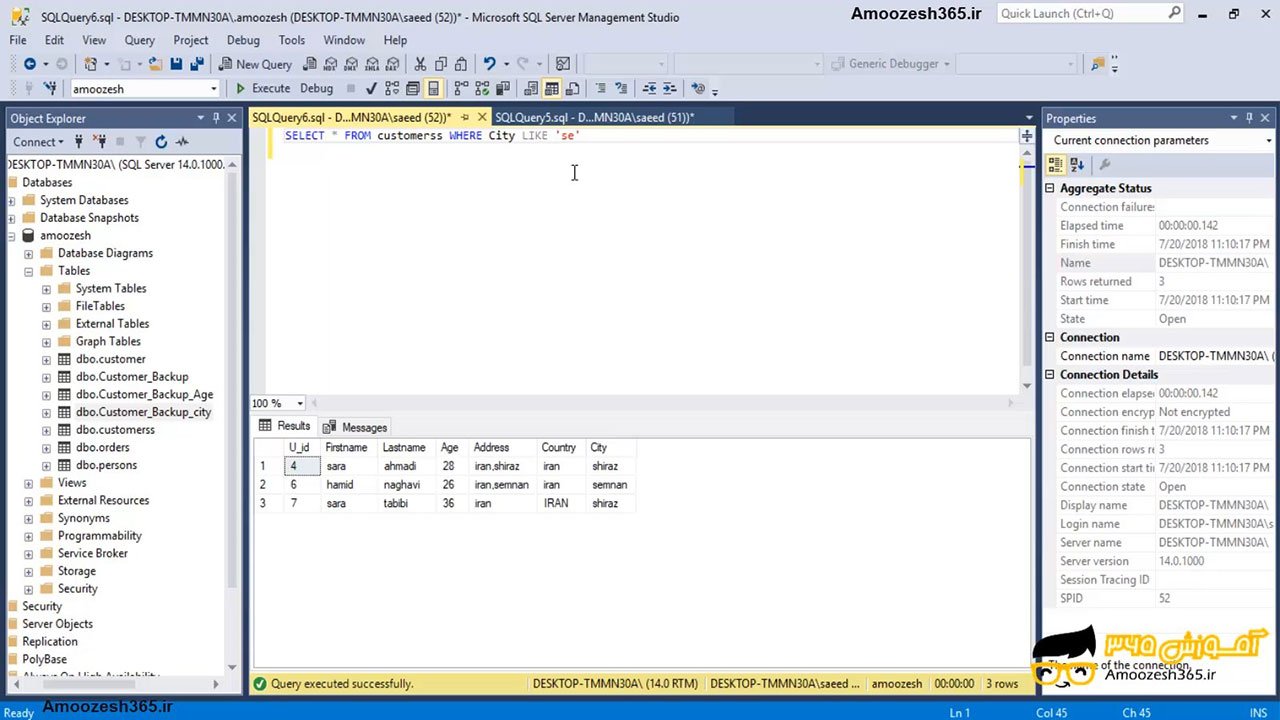Toggle Categorized view in Properties panel
1280x720 pixels.
pyautogui.click(x=1056, y=165)
